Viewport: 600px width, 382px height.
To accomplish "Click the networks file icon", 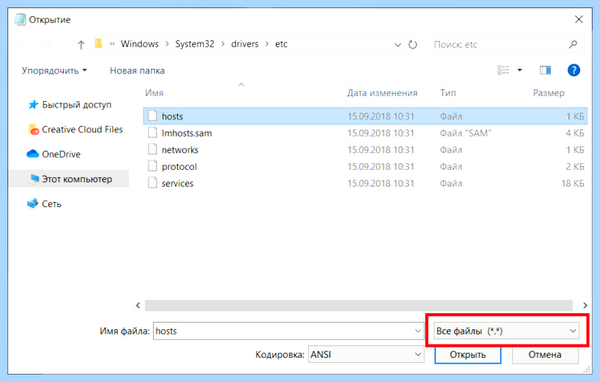I will [x=152, y=149].
